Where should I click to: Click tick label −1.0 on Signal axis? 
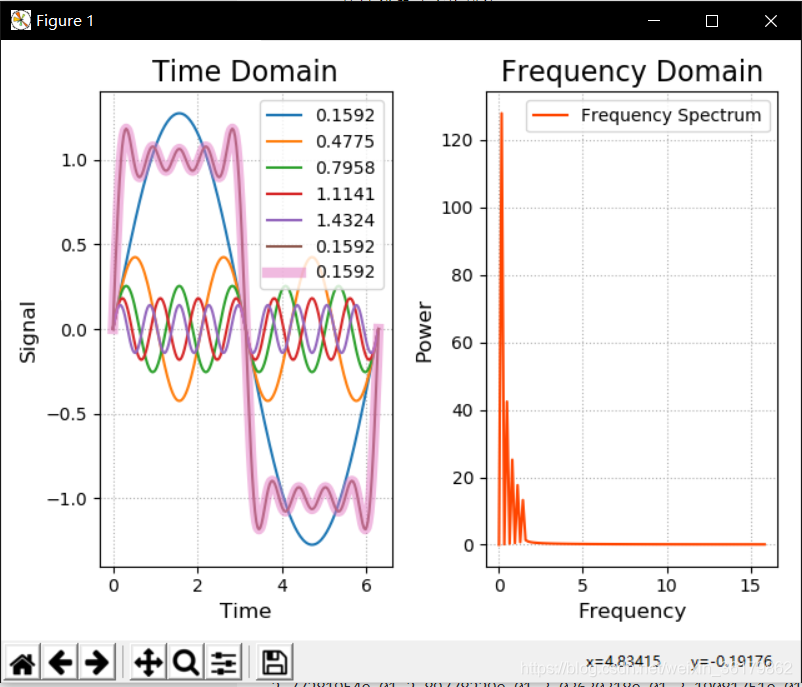[x=67, y=499]
